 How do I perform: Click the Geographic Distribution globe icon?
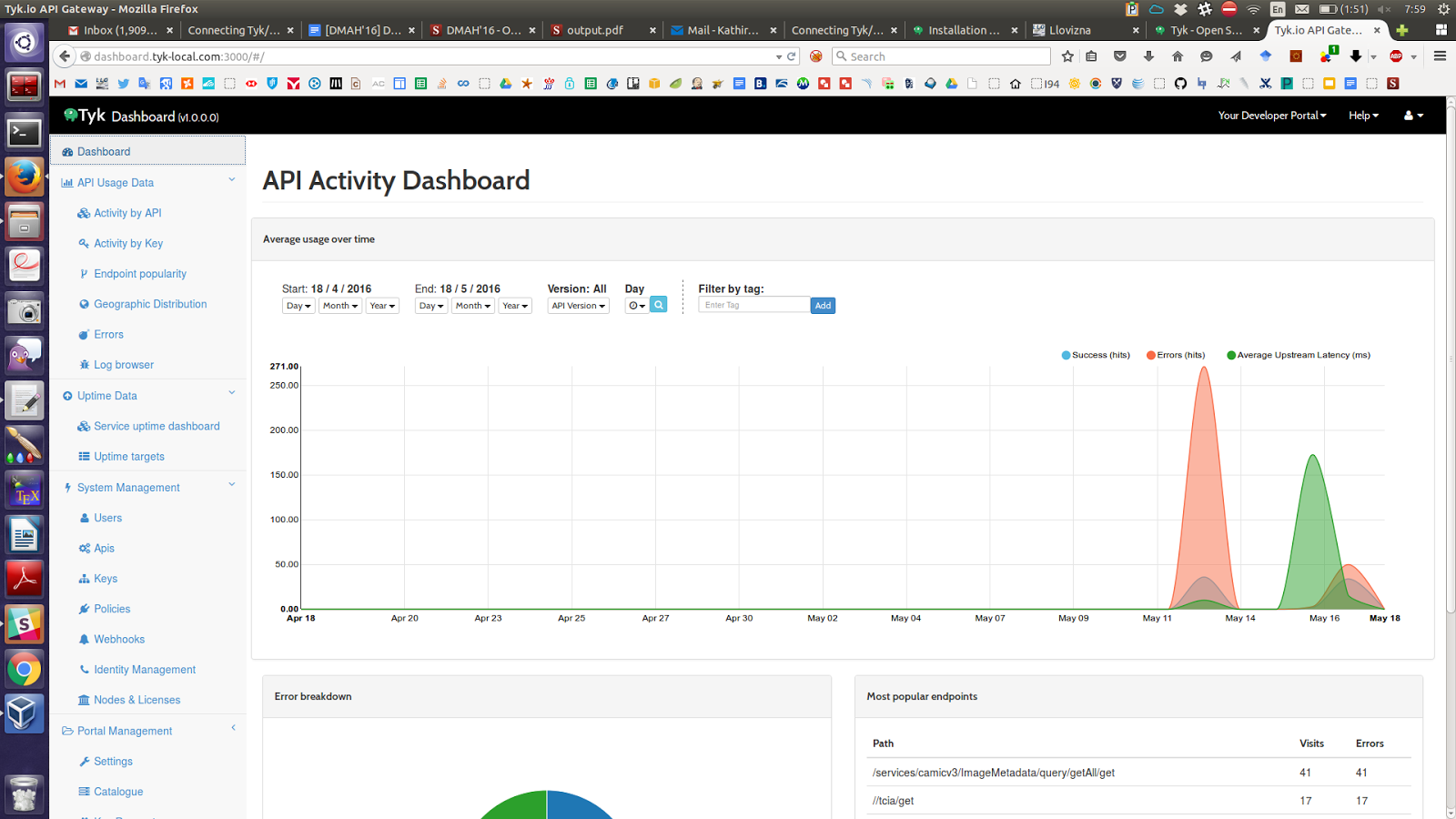84,304
